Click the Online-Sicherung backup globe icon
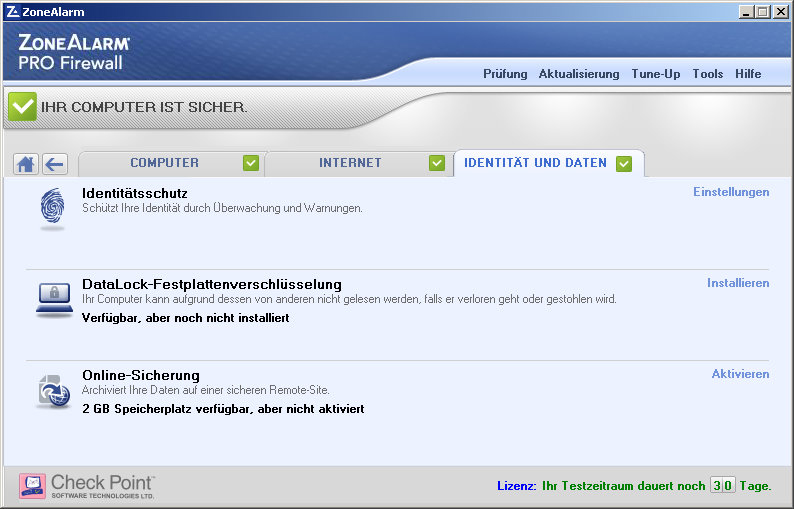Screen dimensions: 794x509 54,391
